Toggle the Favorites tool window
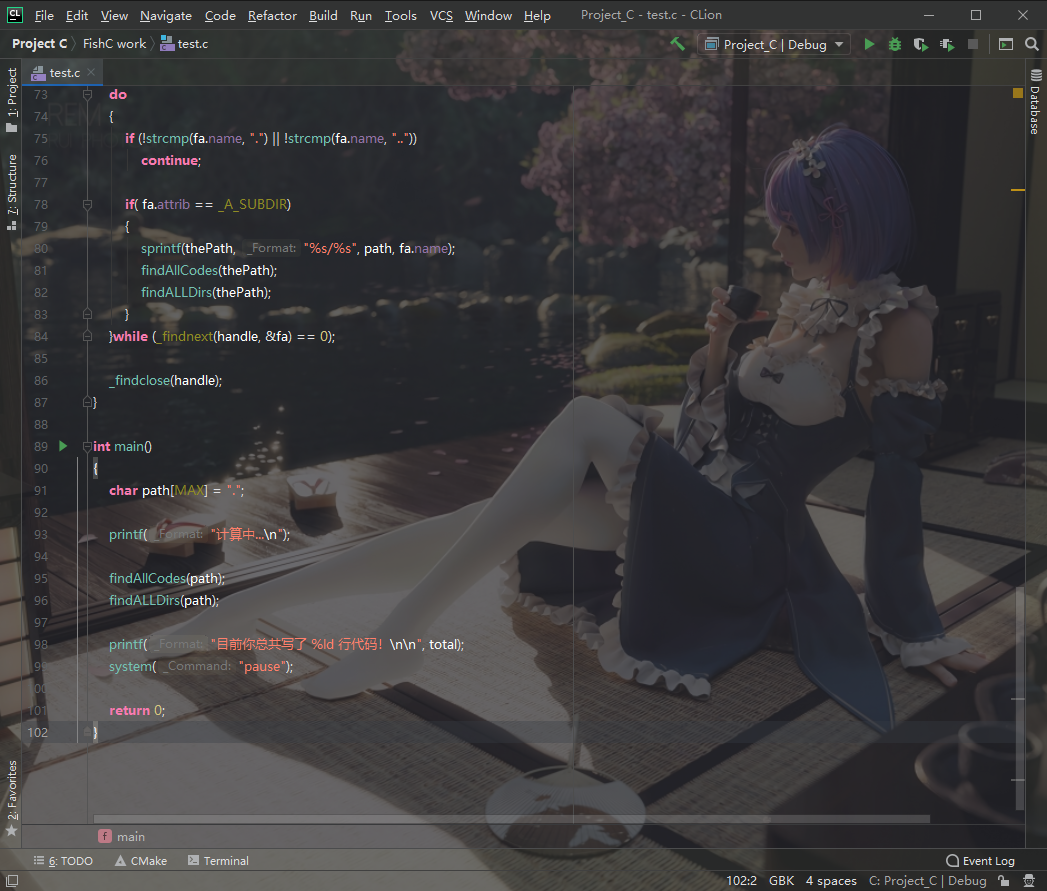This screenshot has height=891, width=1047. click(11, 798)
